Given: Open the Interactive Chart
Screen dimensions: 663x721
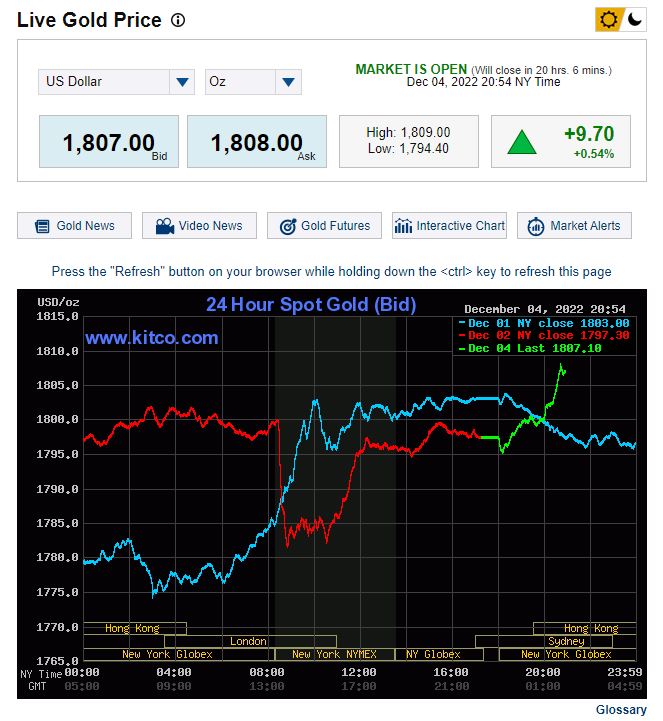Looking at the screenshot, I should pyautogui.click(x=449, y=226).
